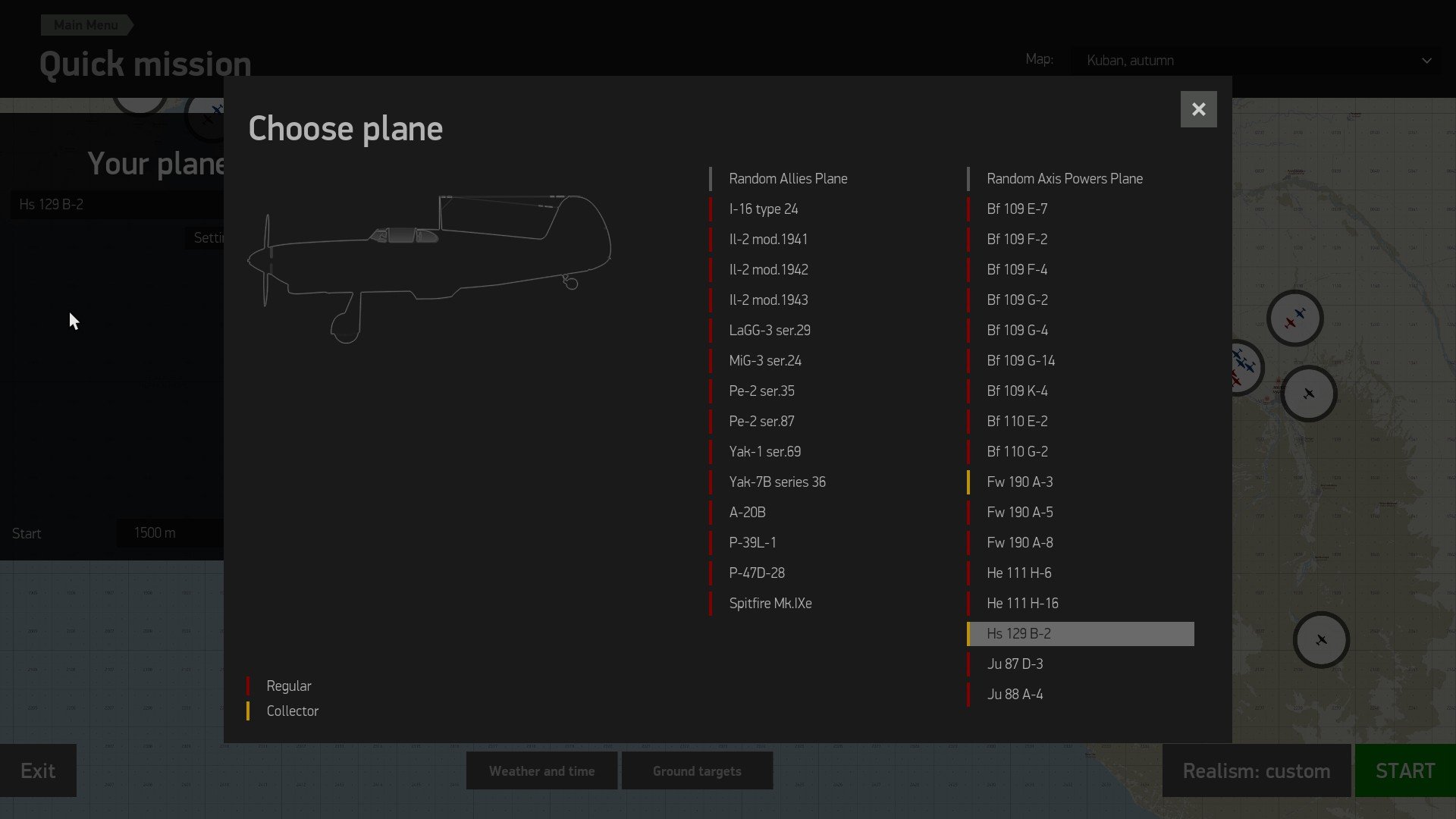
Task: Return via the Main Menu breadcrumb
Action: 86,25
